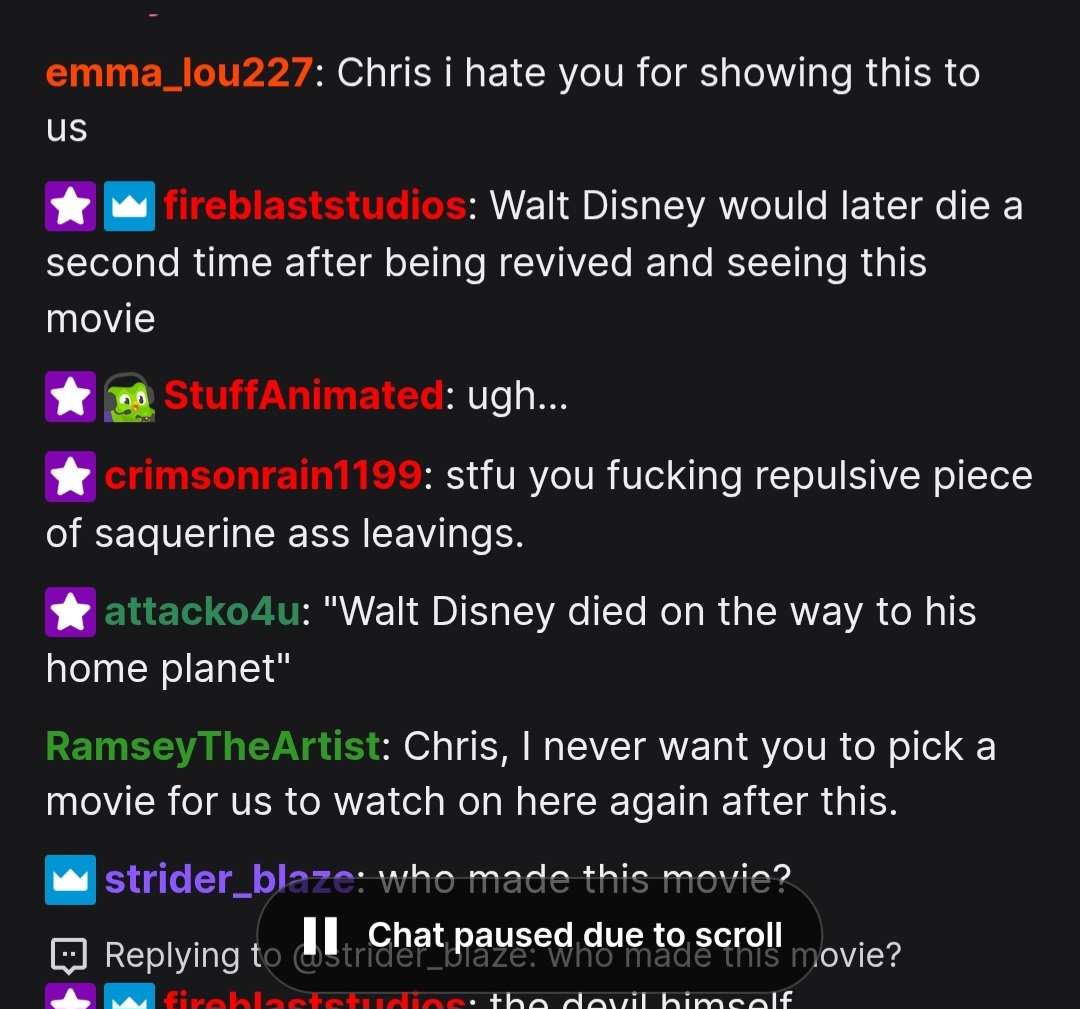Click fireblaststudios' blue Prime crown badge
The width and height of the screenshot is (1080, 1009).
tap(129, 206)
